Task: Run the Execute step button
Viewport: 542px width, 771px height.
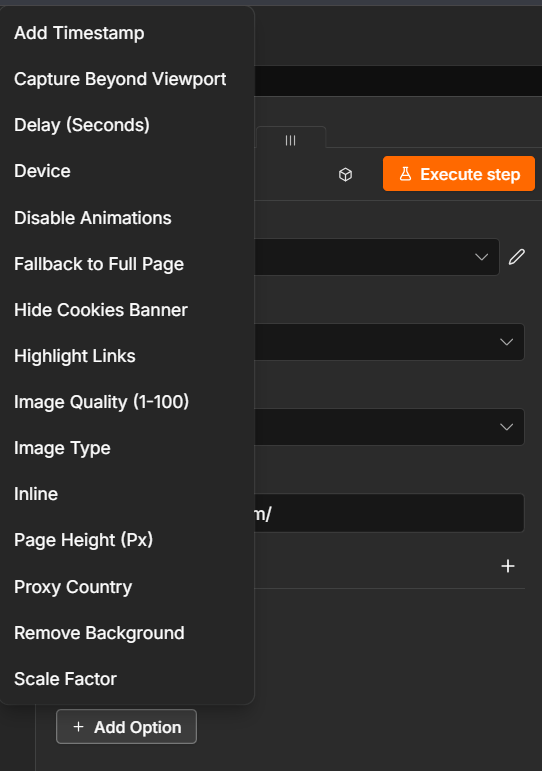Action: 459,174
